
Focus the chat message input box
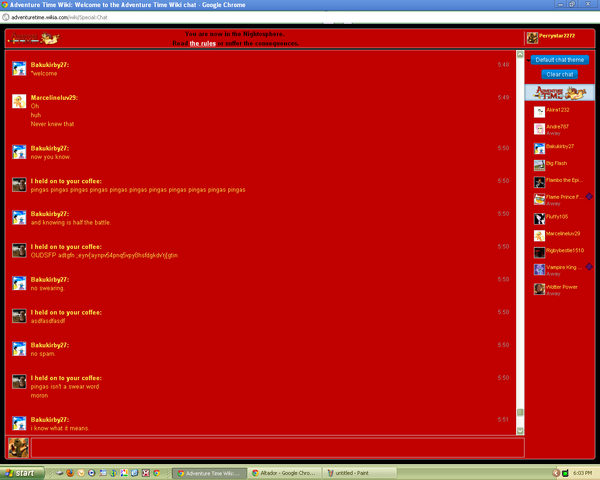(277, 447)
